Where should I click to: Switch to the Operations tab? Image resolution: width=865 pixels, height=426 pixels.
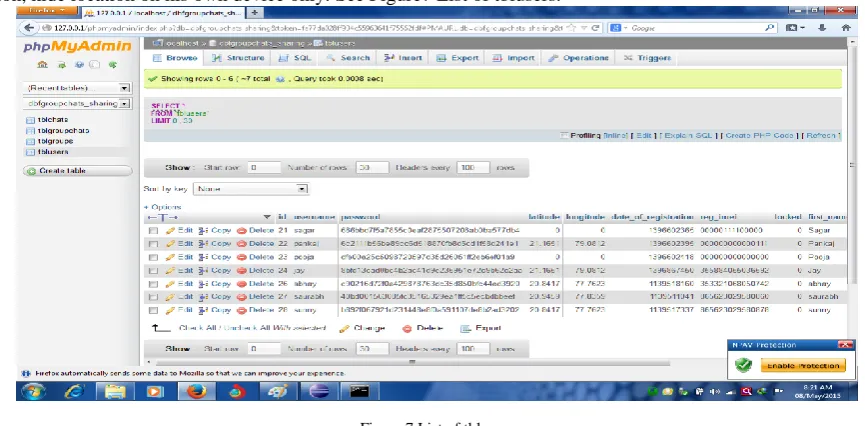point(578,58)
